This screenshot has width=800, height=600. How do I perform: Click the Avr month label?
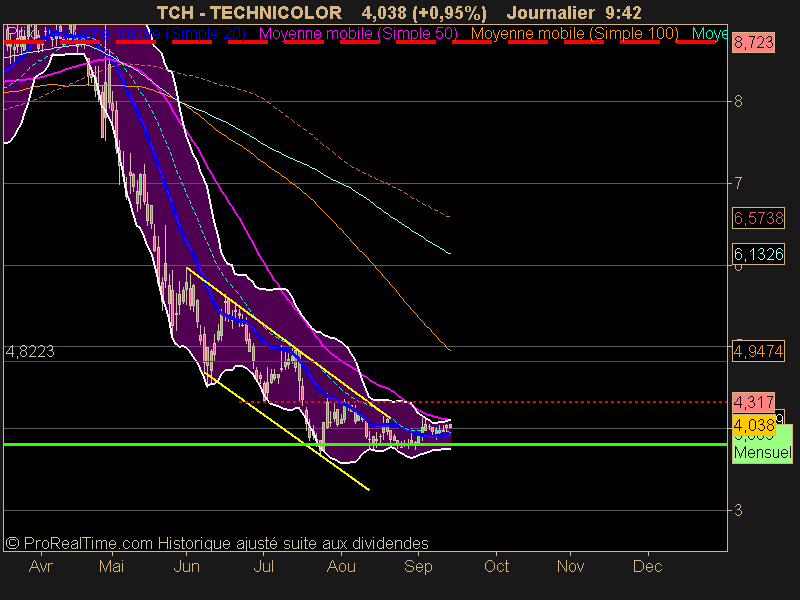[41, 566]
